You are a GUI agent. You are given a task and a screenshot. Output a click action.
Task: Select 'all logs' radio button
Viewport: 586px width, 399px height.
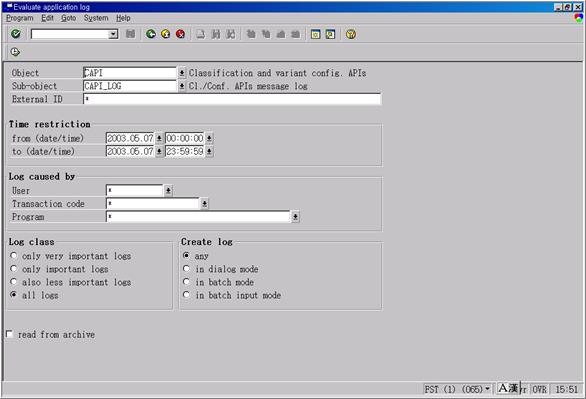point(14,295)
